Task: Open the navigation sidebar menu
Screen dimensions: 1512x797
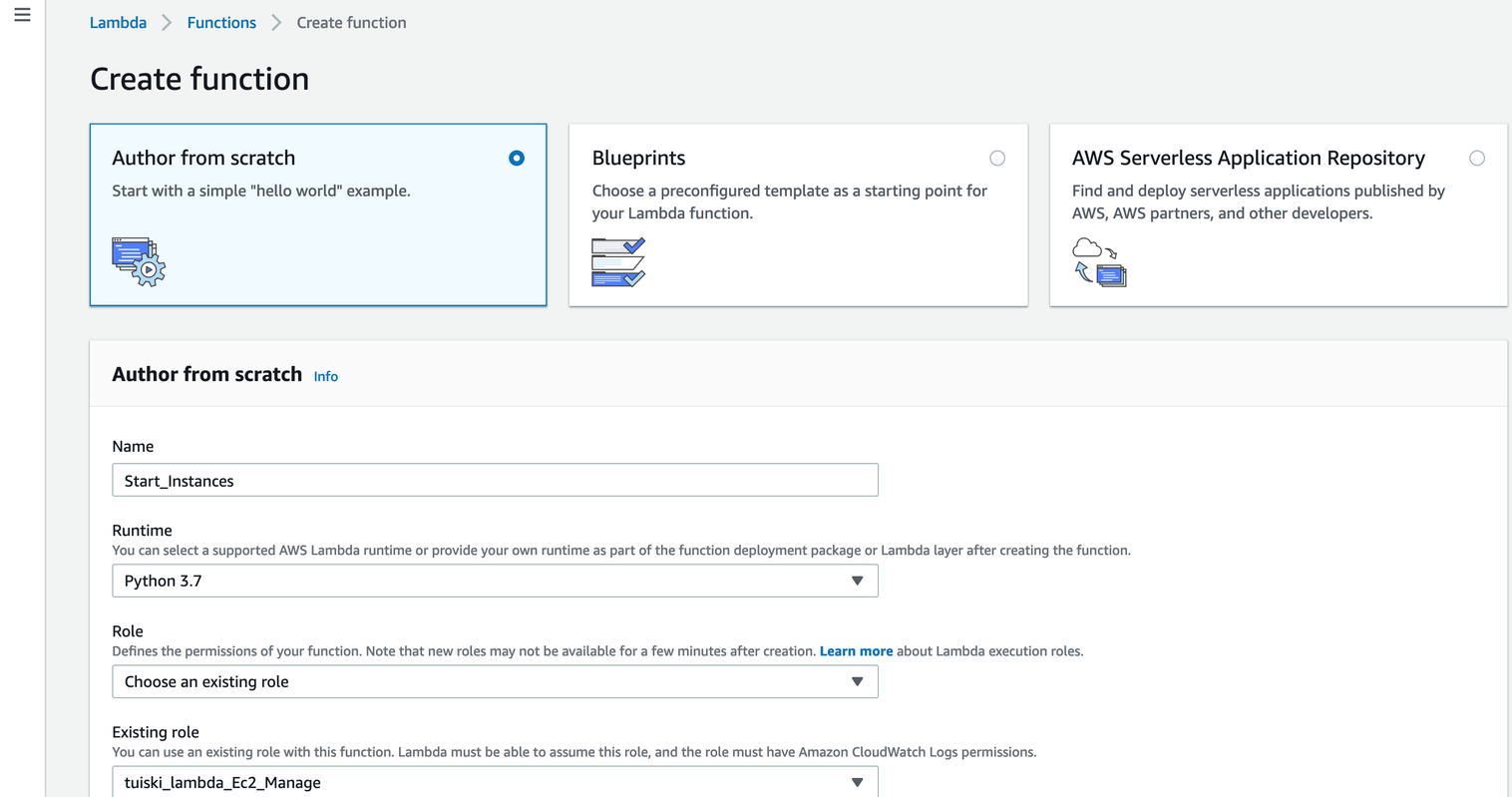Action: tap(22, 14)
